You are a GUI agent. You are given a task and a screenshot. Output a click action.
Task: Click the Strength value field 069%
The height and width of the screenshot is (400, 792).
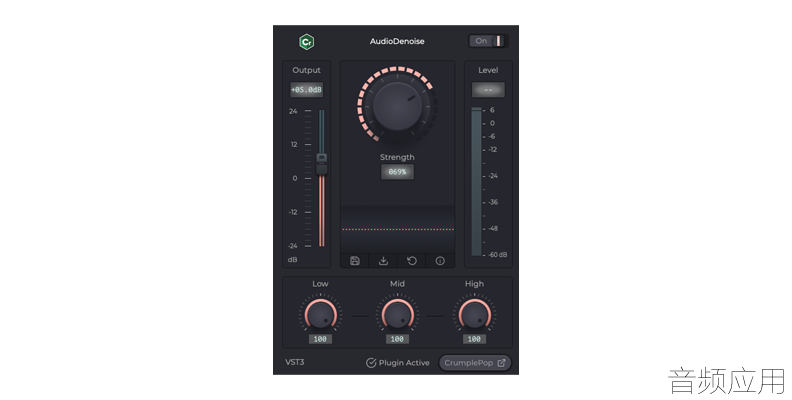coord(397,172)
